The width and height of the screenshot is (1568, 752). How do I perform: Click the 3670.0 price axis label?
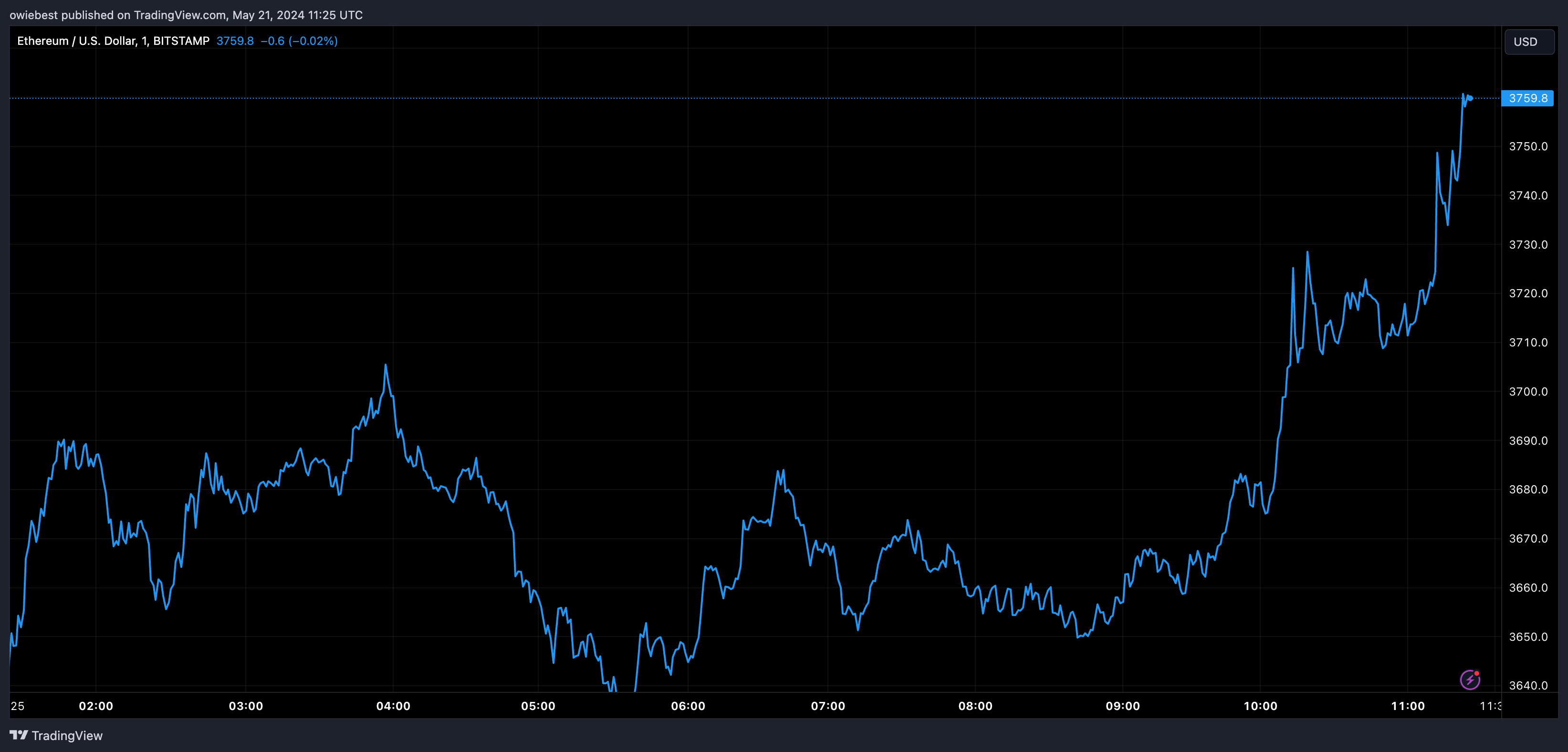(1528, 539)
